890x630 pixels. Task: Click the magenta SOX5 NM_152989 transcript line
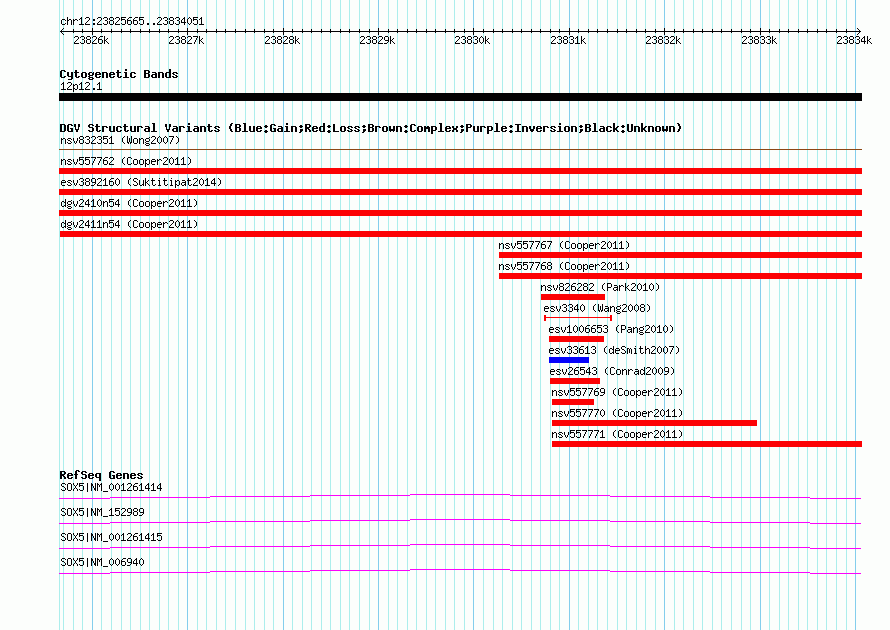tap(460, 522)
